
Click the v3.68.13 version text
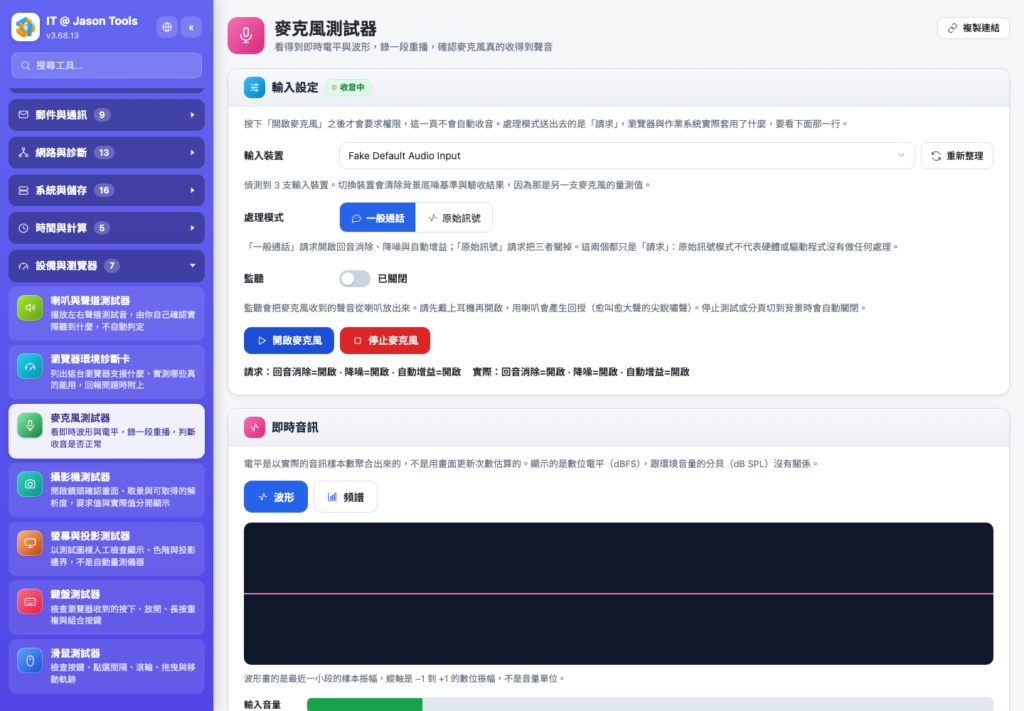pyautogui.click(x=63, y=36)
